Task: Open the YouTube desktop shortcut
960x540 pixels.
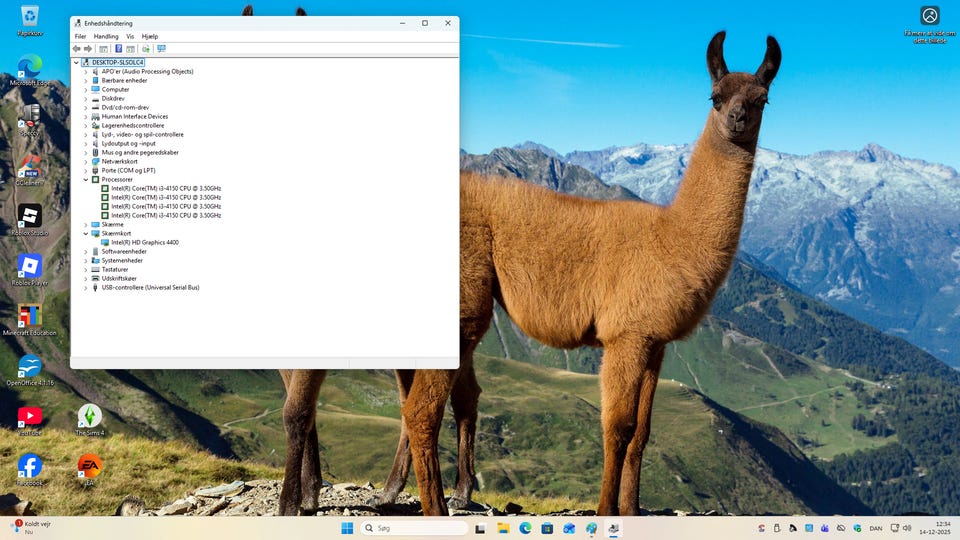Action: pos(29,420)
